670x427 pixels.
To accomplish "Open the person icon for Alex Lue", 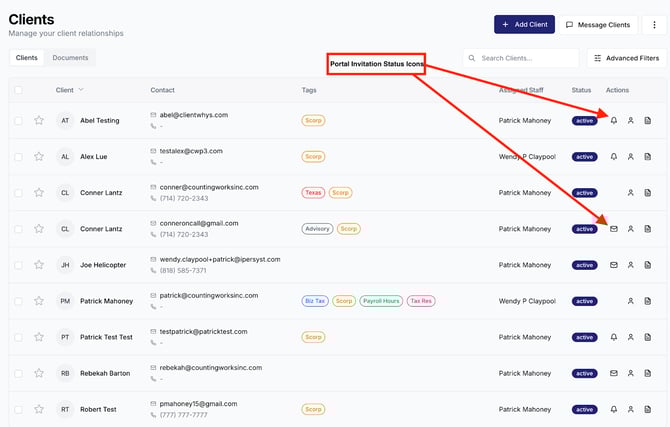I will (x=631, y=157).
